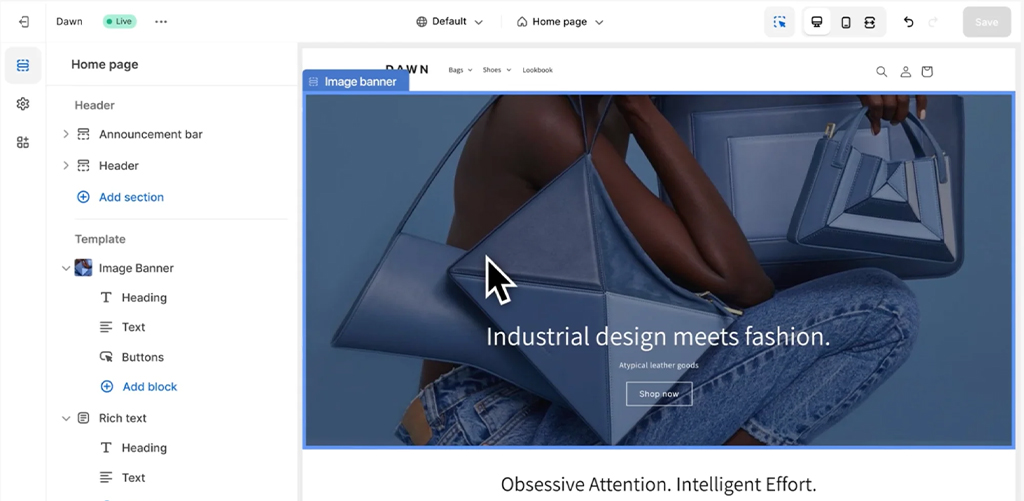Switch to fullscreen preview
Image resolution: width=1024 pixels, height=501 pixels.
click(x=870, y=22)
